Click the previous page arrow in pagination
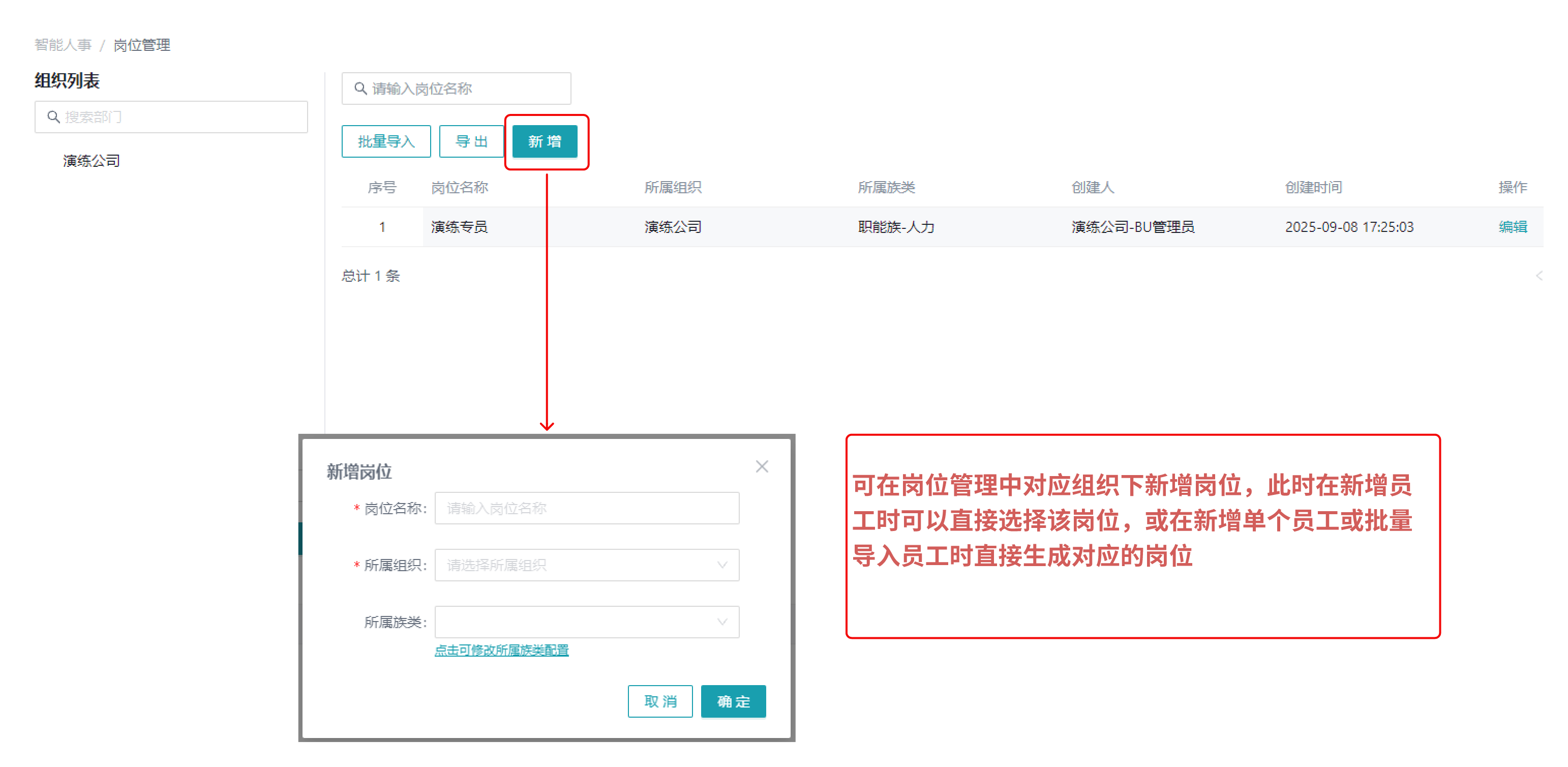Screen dimensions: 1568x767 click(1538, 276)
